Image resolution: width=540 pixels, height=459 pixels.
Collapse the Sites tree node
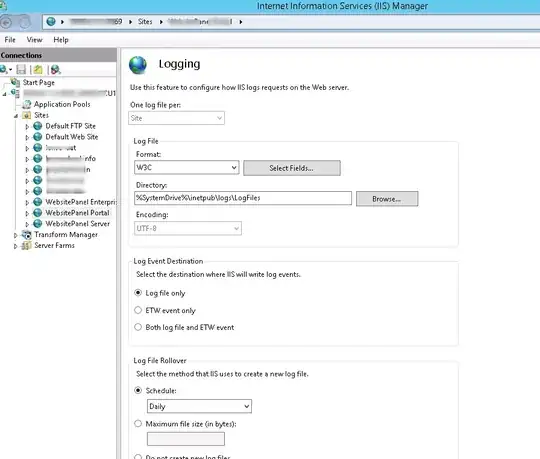(16, 116)
